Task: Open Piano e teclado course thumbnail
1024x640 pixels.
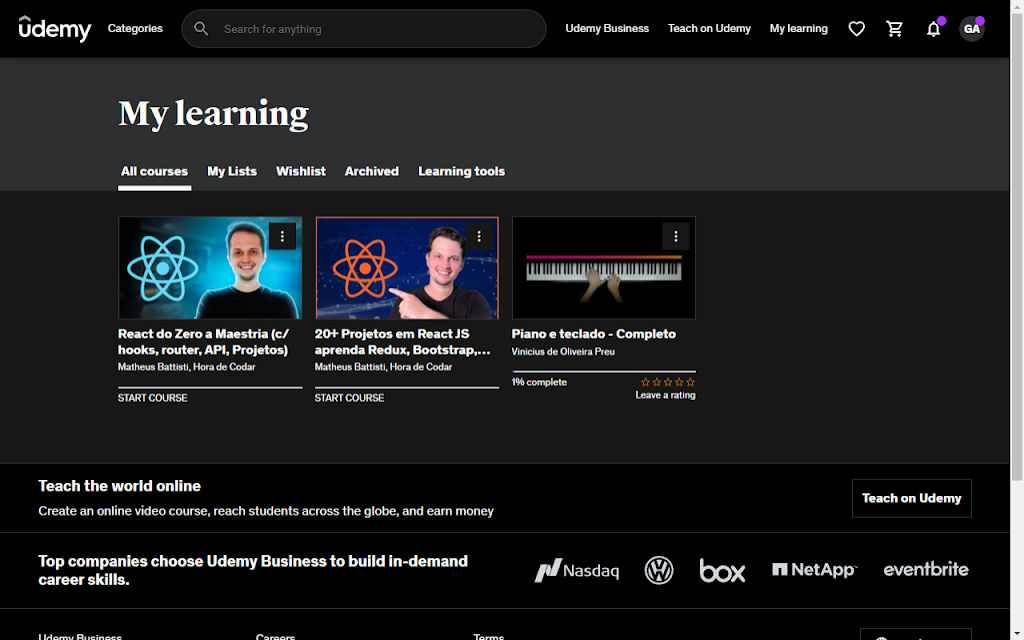Action: (x=603, y=268)
